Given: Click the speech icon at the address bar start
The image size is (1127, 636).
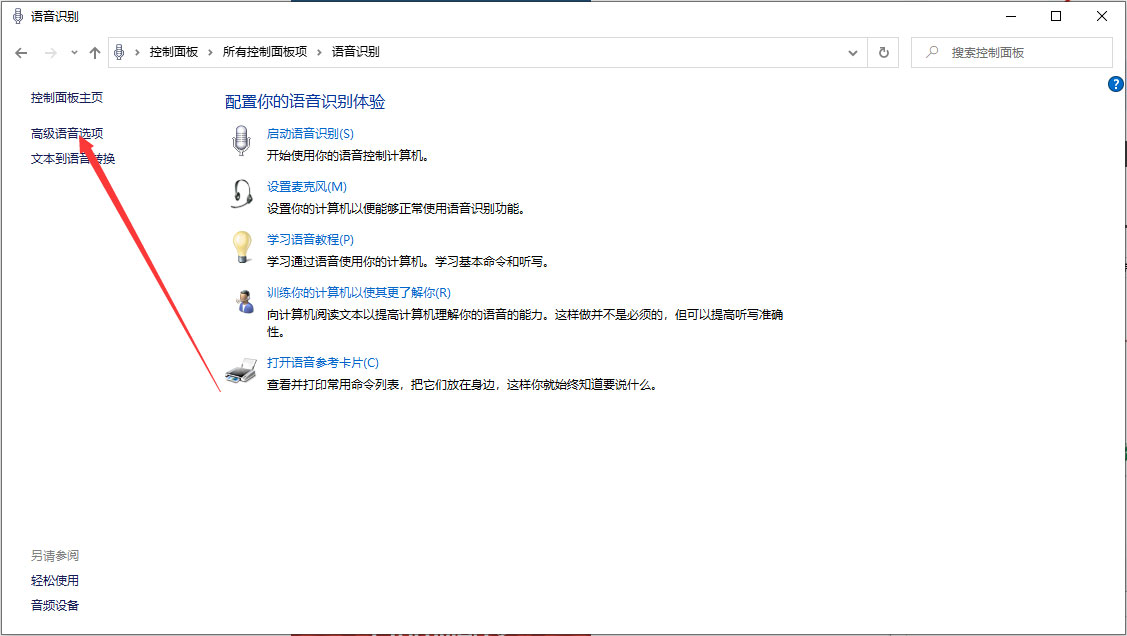Looking at the screenshot, I should (118, 52).
